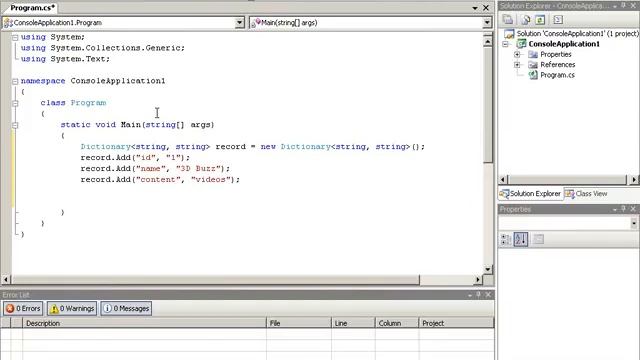Click Show All Files in Solution Explorer toolbar
Image resolution: width=640 pixels, height=360 pixels.
[526, 20]
